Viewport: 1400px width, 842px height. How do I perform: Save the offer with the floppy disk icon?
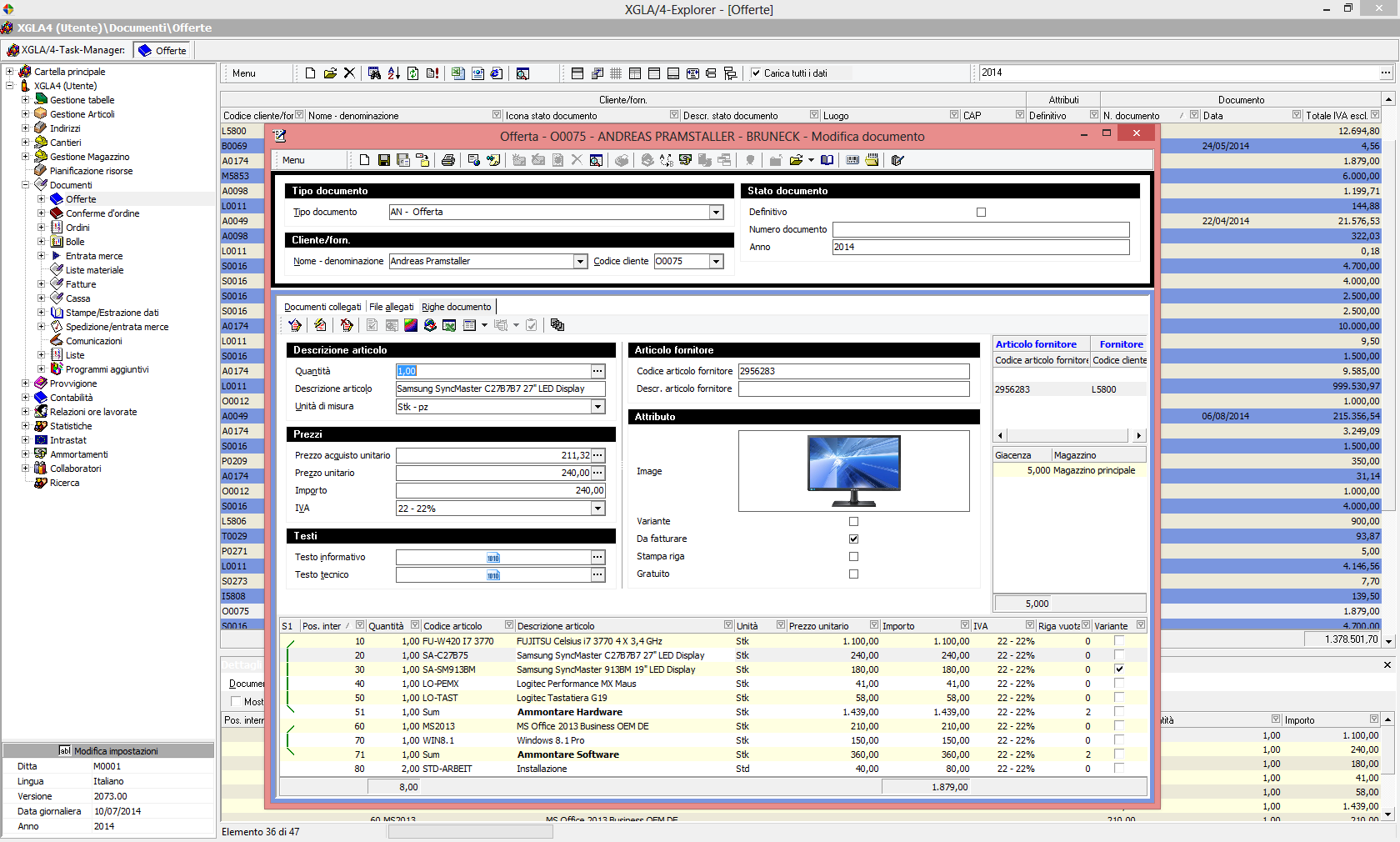[384, 160]
